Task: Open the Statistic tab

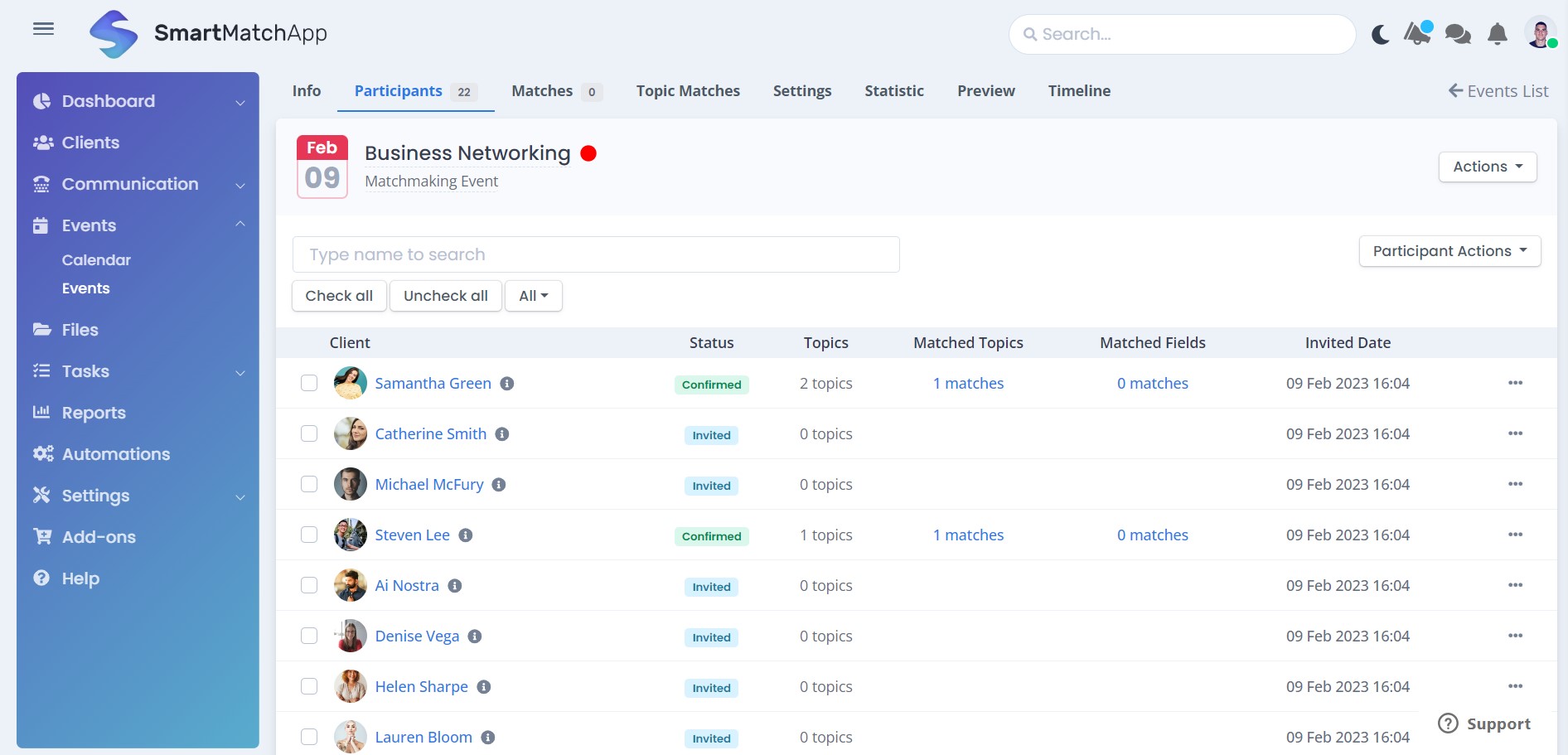Action: coord(893,90)
